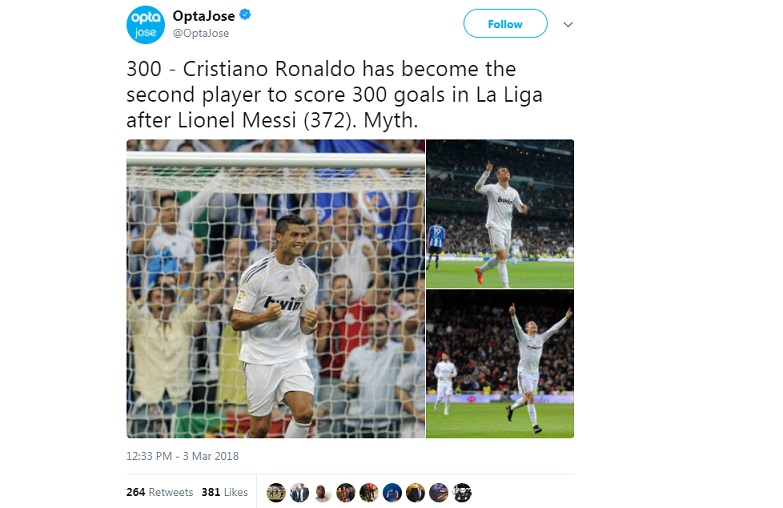The height and width of the screenshot is (508, 783).
Task: Click the fifth liker avatar in the row
Action: (369, 493)
